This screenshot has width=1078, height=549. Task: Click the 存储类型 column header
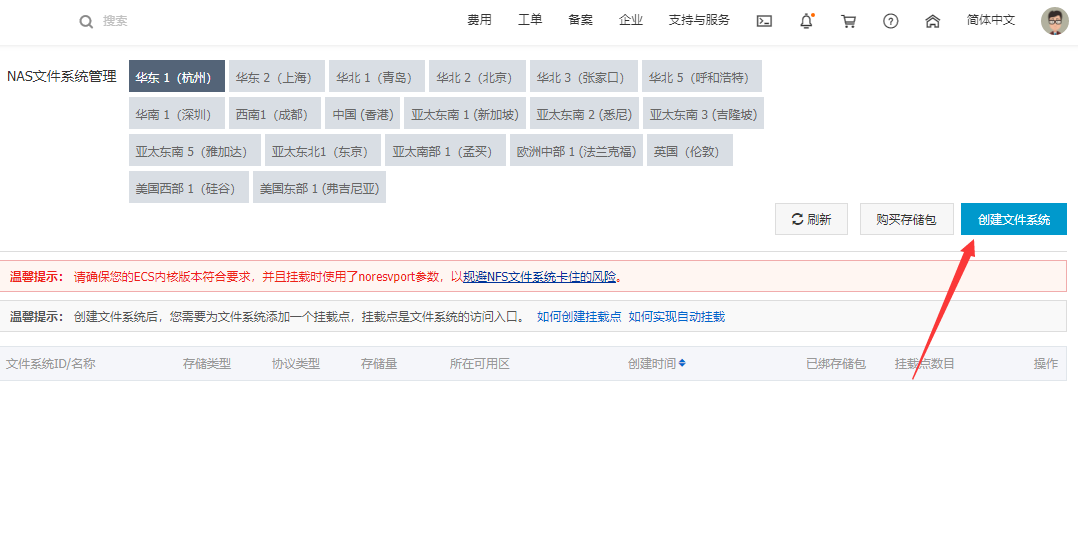(207, 363)
